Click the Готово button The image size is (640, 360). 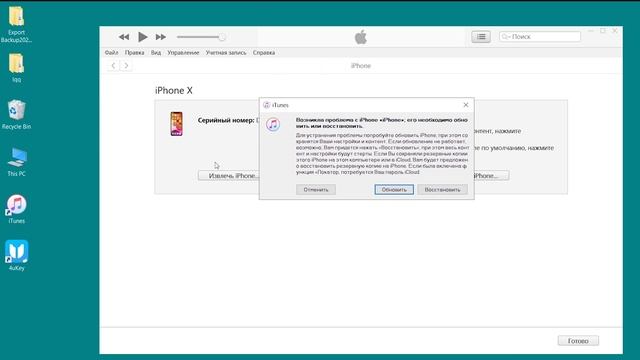coord(578,341)
